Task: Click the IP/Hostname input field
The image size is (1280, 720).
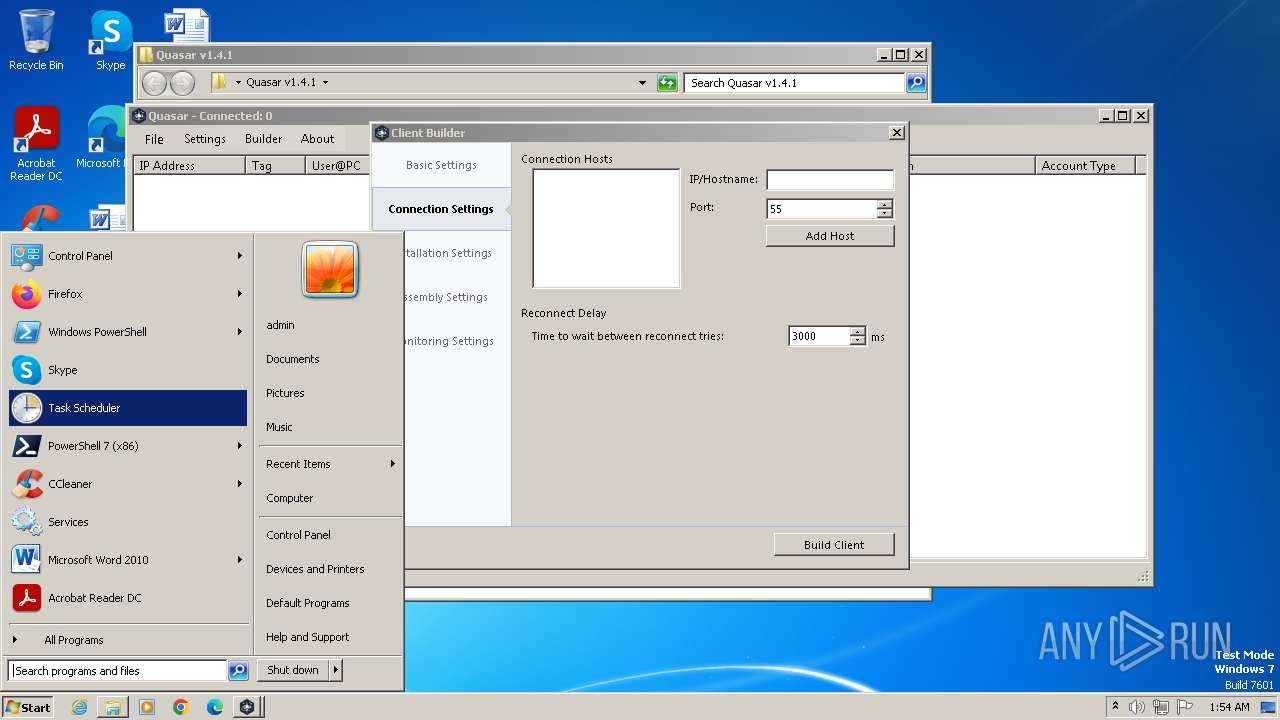Action: (830, 180)
